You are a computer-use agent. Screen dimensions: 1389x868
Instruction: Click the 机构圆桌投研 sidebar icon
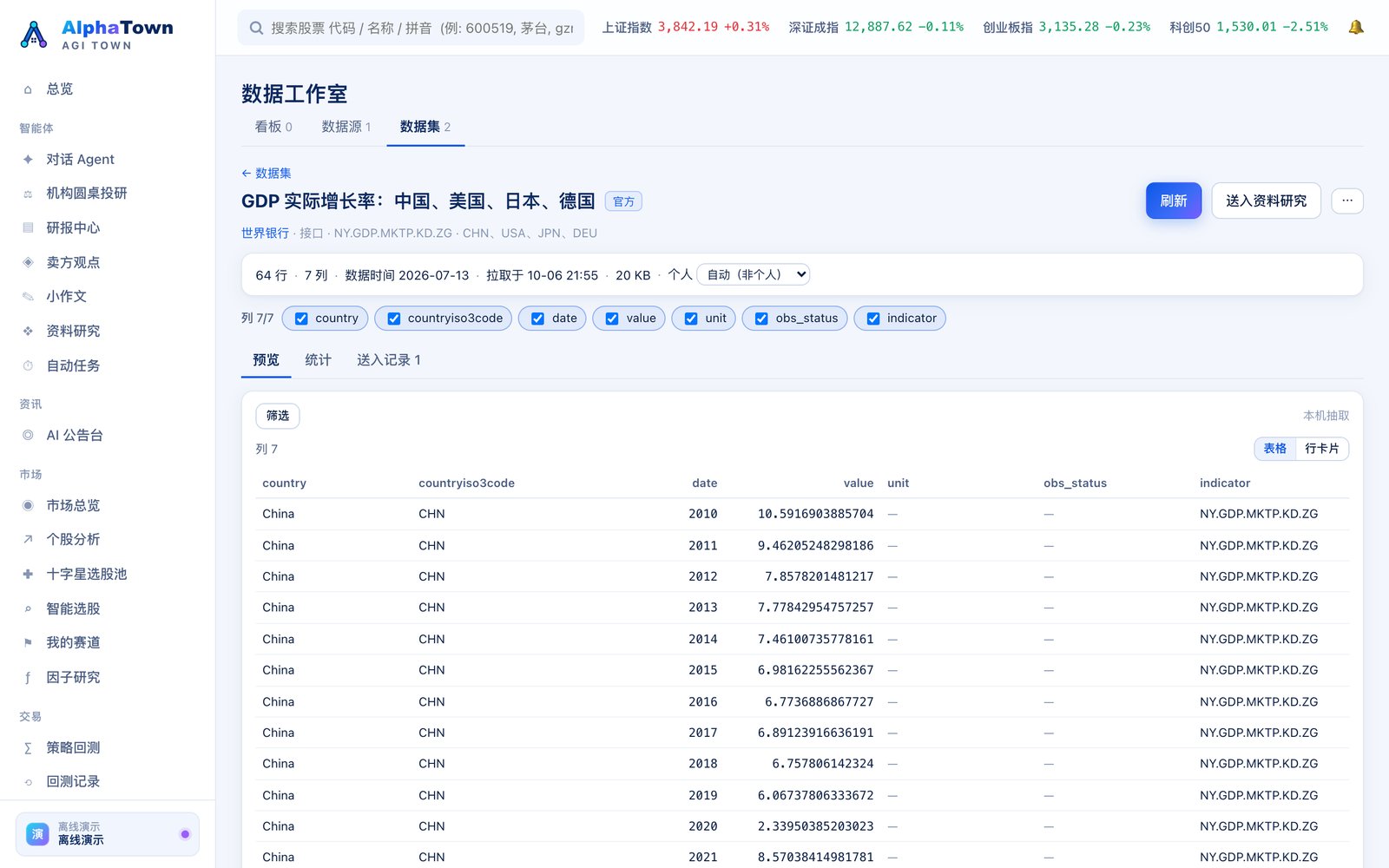coord(28,194)
